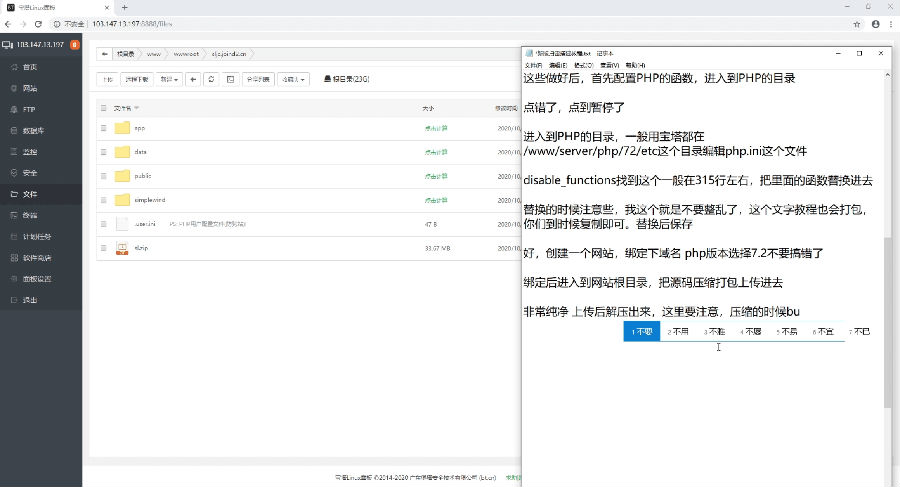This screenshot has width=900, height=487.
Task: Go to the www breadcrumb segment
Action: point(154,54)
